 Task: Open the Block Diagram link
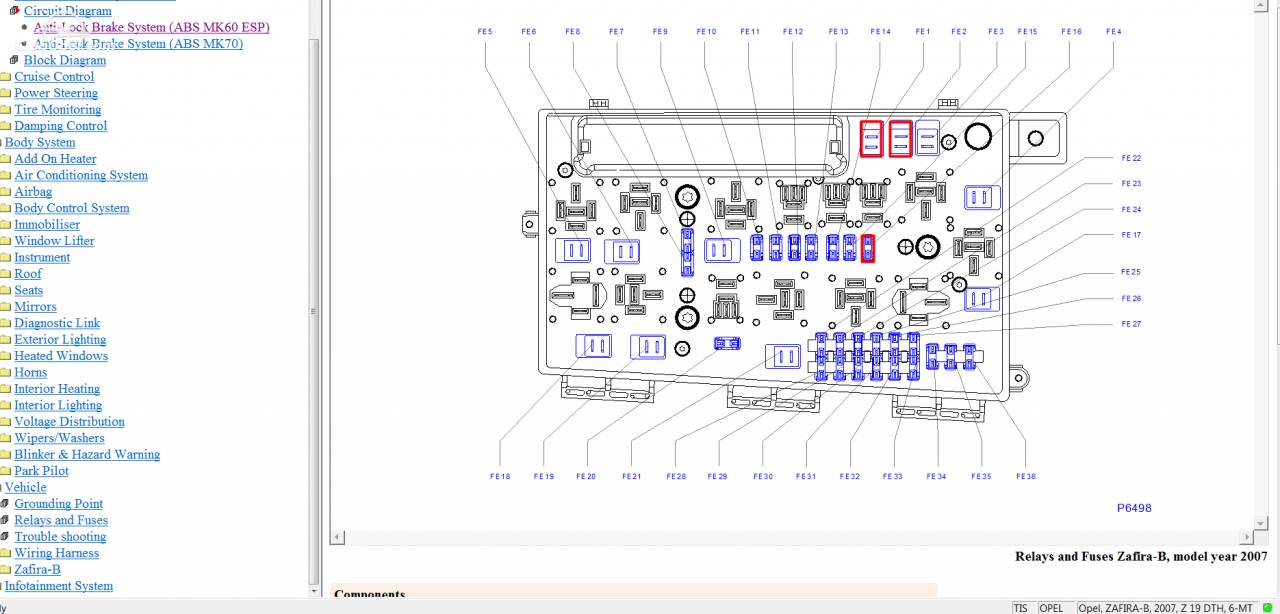(x=65, y=60)
